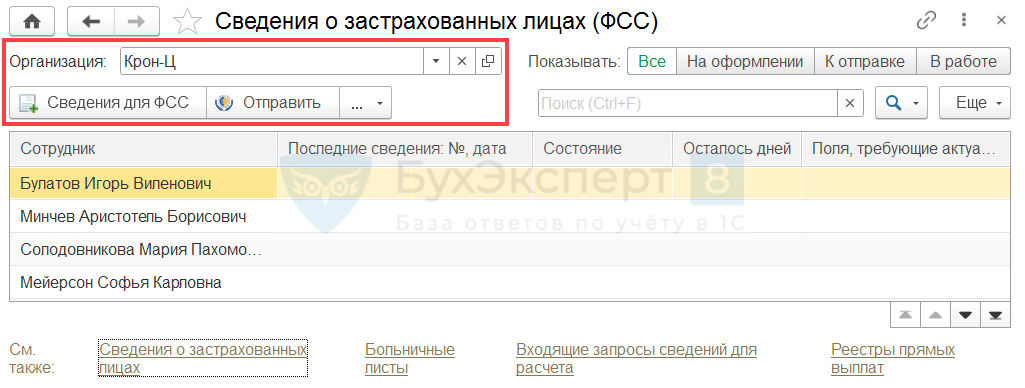Open the magnifier search options dropdown

coord(901,103)
